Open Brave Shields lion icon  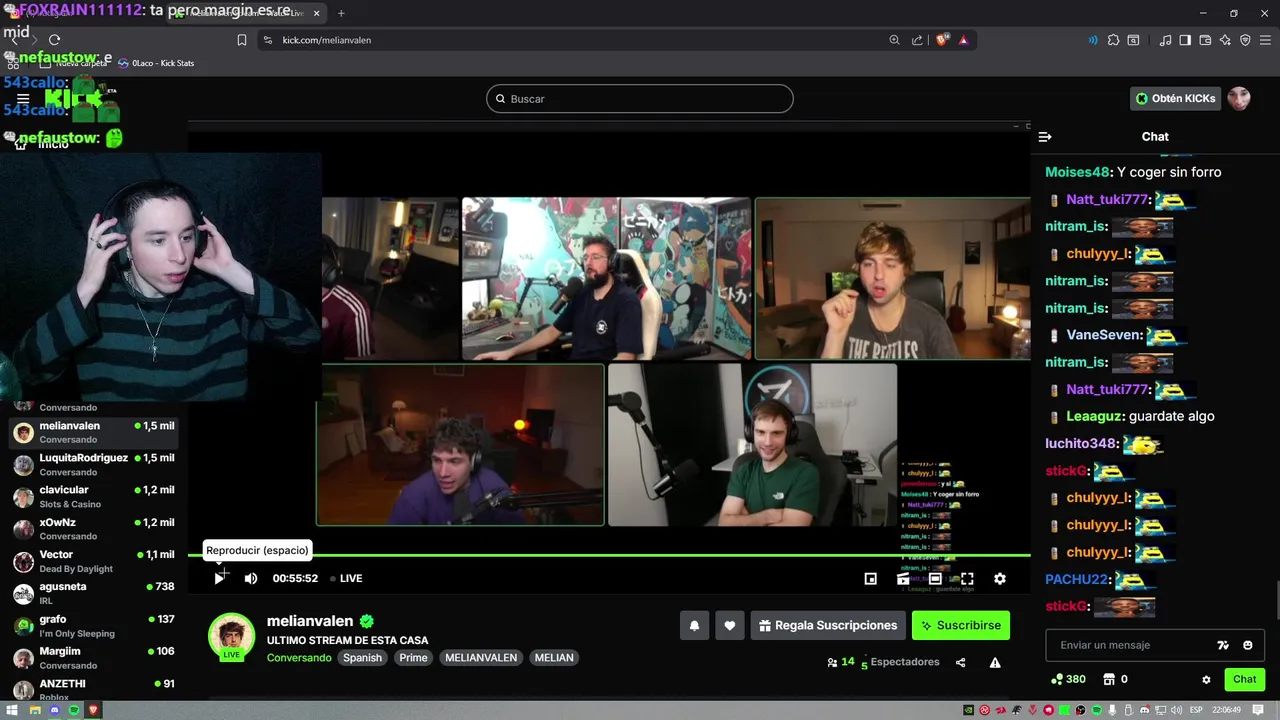point(942,40)
